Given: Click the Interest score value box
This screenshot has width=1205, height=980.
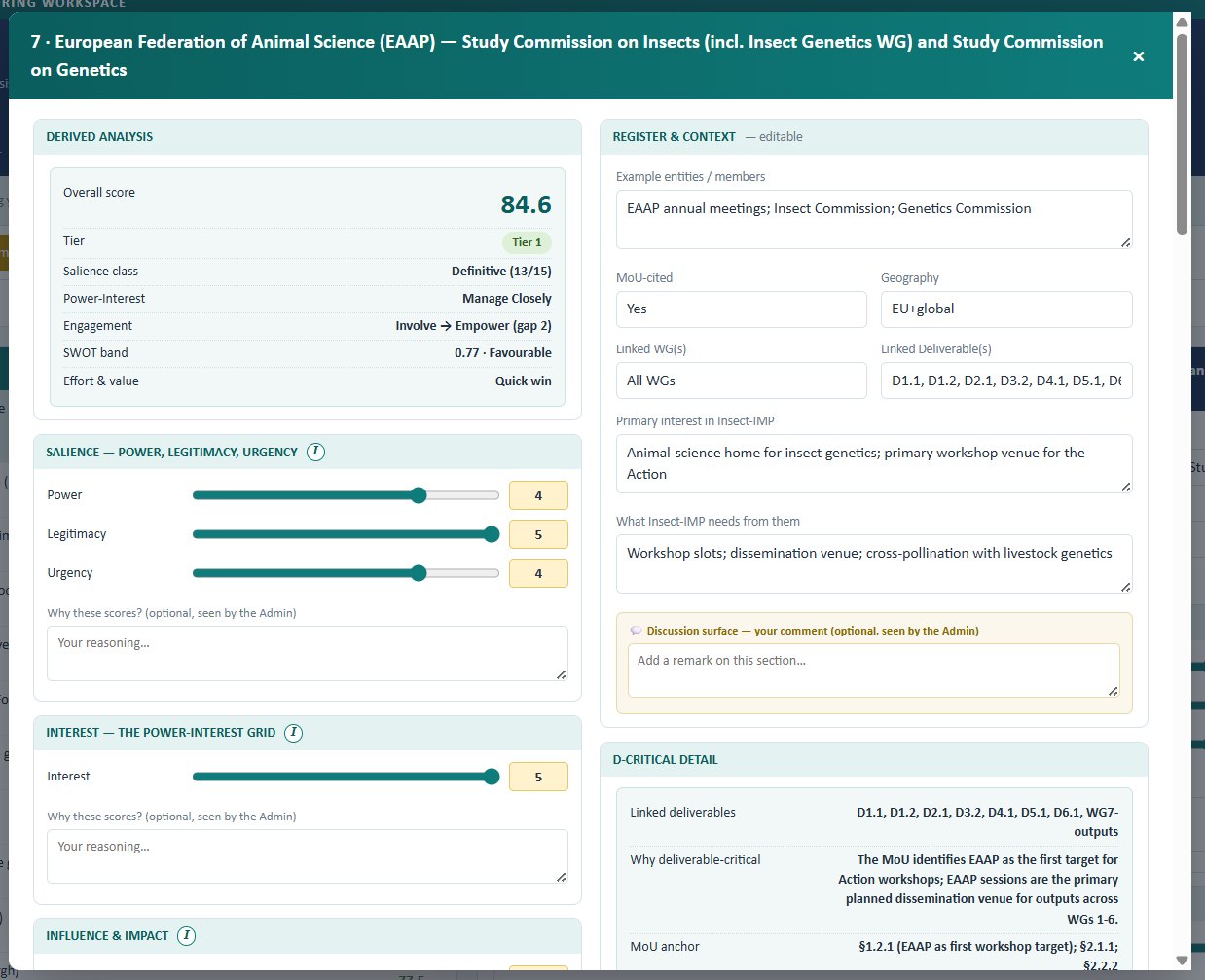Looking at the screenshot, I should pos(538,777).
